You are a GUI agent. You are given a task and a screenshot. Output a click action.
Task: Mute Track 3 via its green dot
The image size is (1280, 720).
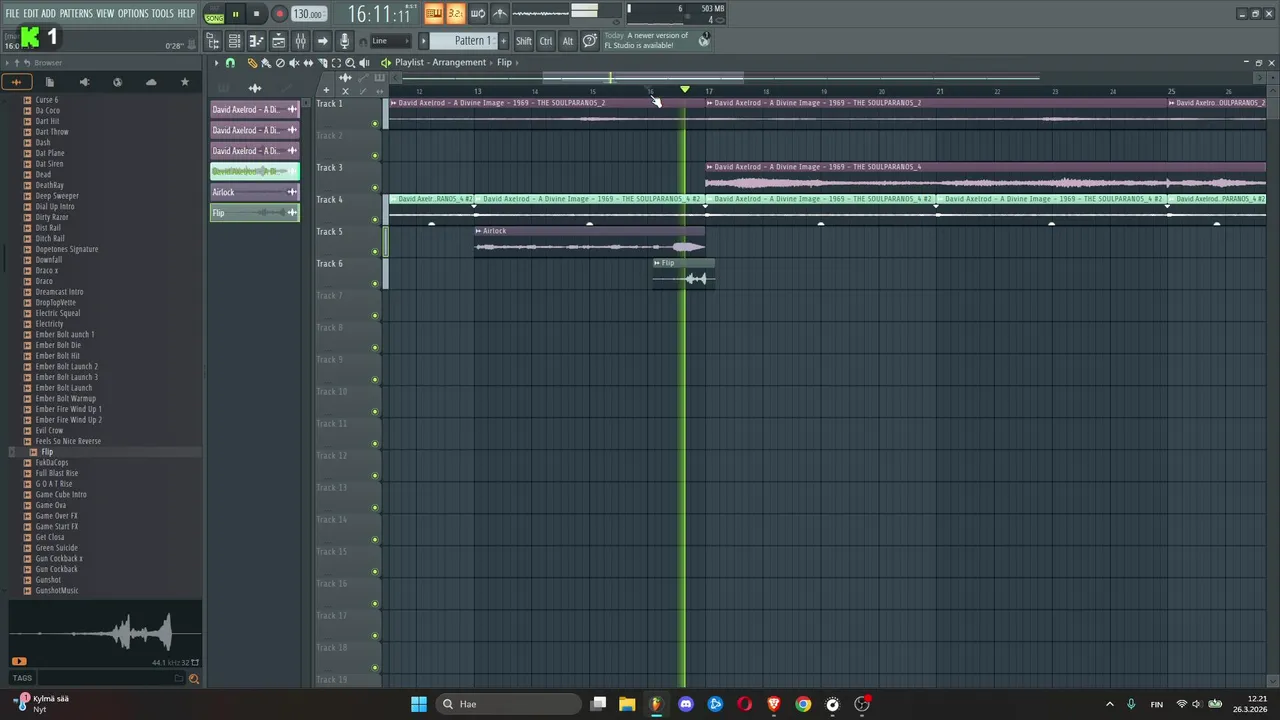click(x=375, y=188)
